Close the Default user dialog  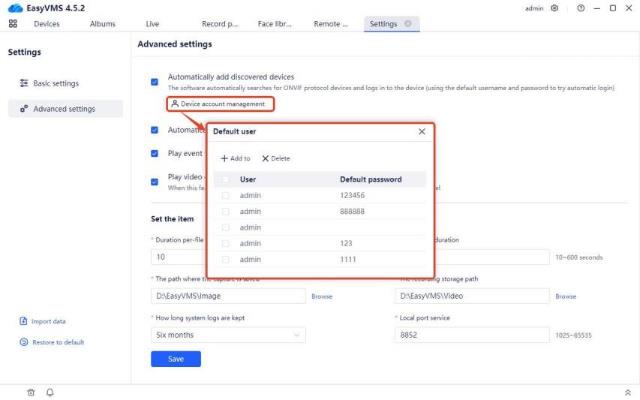(x=421, y=131)
